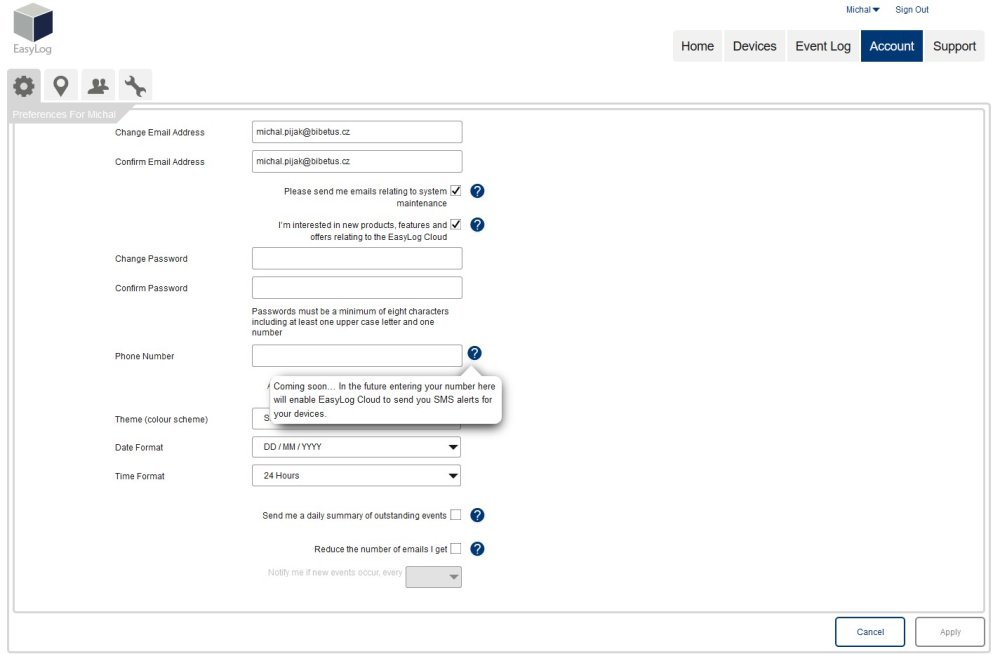This screenshot has height=654, width=1000.
Task: Go to the Devices menu tab
Action: (x=754, y=46)
